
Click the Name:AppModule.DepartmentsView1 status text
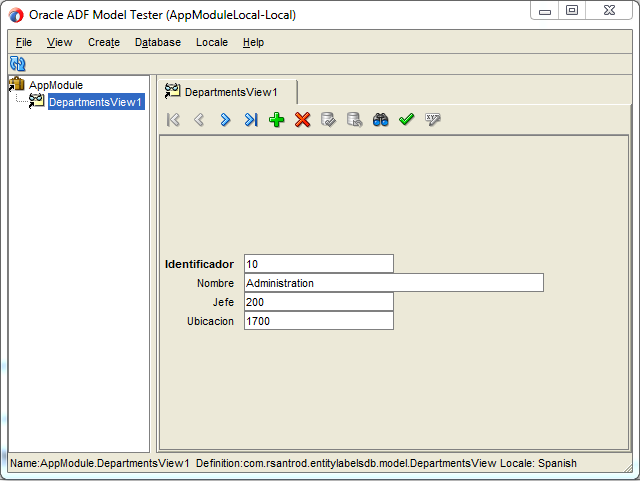100,463
